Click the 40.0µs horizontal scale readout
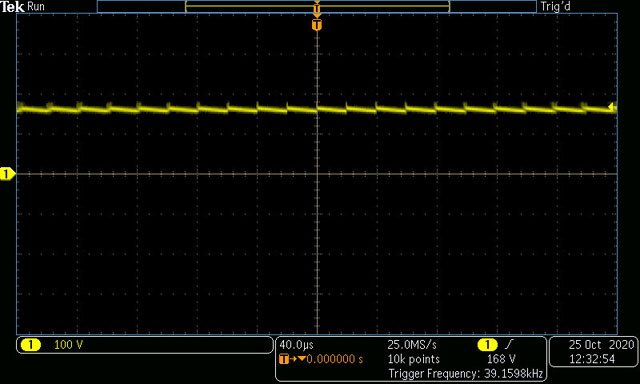 tap(296, 345)
